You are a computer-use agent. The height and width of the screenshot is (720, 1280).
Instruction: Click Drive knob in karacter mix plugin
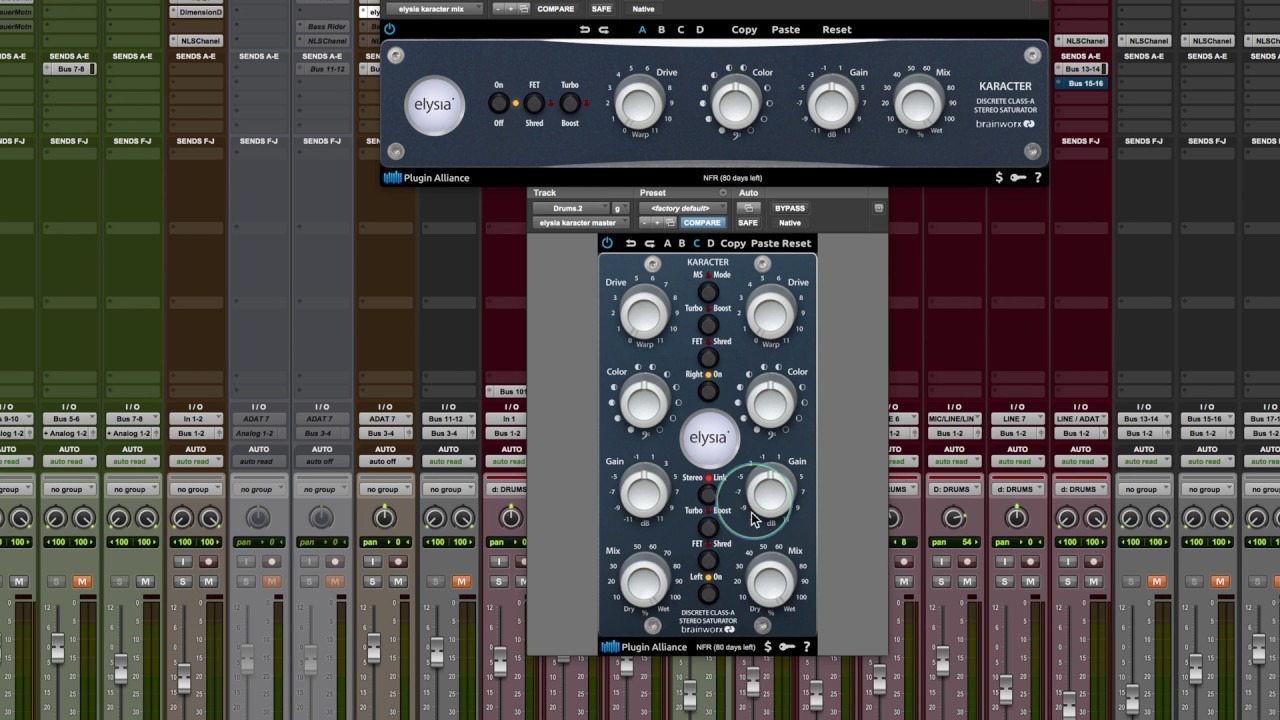coord(638,103)
